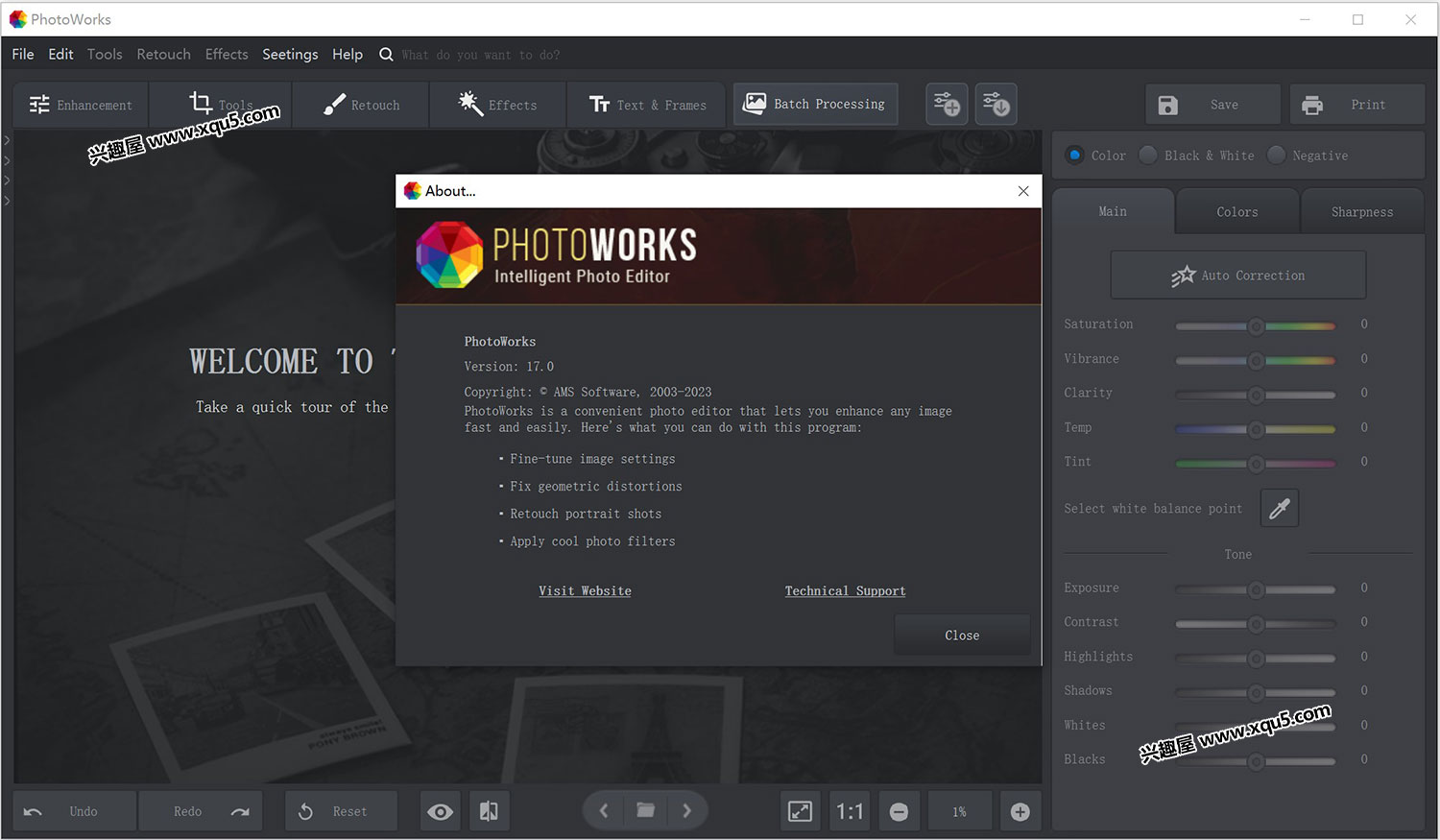Viewport: 1440px width, 840px height.
Task: Save the photo with Save button
Action: [1212, 105]
